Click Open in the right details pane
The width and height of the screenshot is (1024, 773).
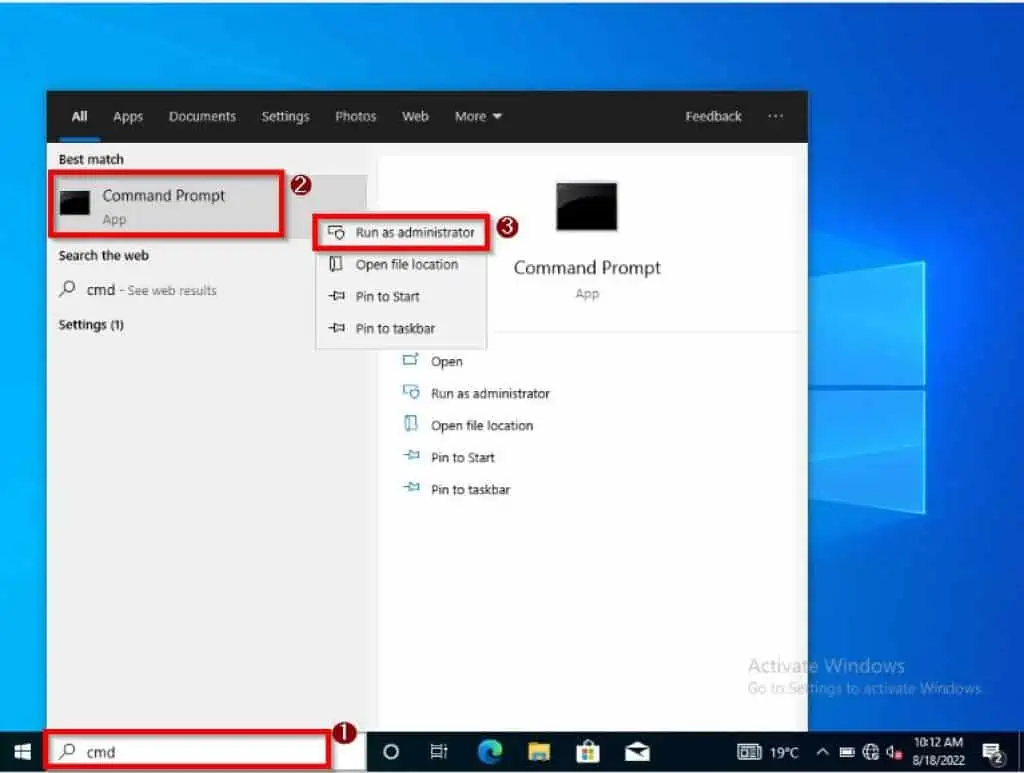point(447,361)
